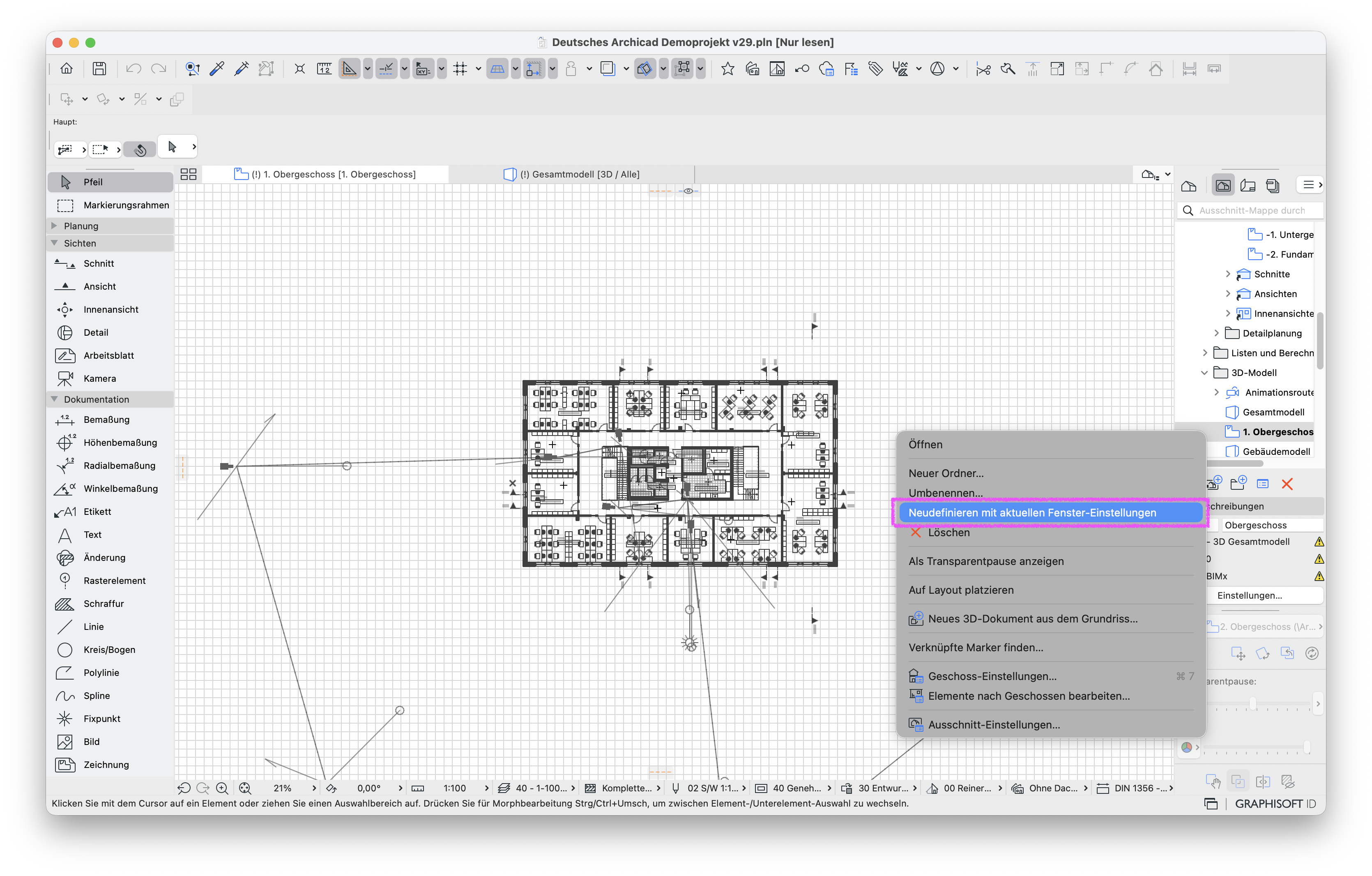Switch navigator to project map house icon
The width and height of the screenshot is (1372, 876).
[1188, 186]
